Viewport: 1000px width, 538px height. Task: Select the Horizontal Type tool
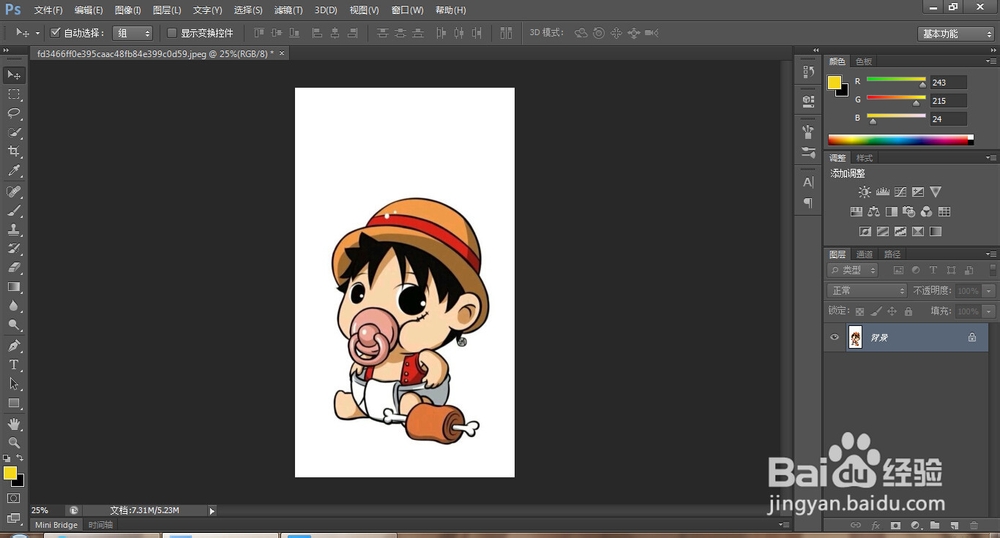coord(13,365)
